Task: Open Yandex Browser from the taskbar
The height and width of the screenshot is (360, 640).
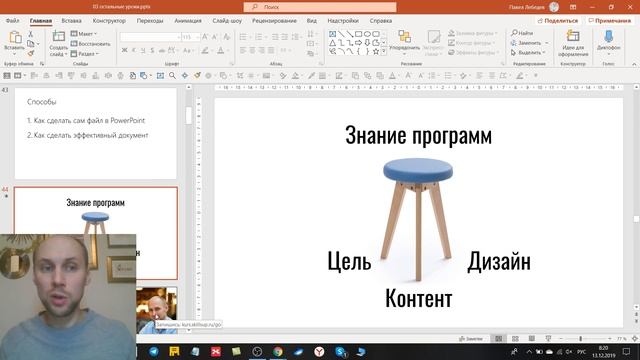Action: [x=319, y=351]
